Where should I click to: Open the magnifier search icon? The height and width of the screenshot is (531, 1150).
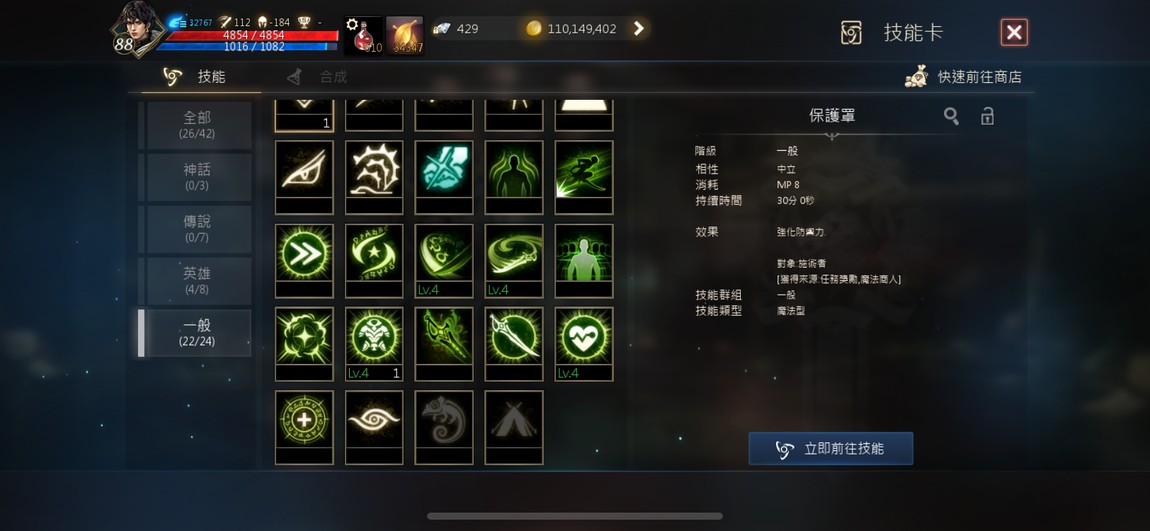951,116
